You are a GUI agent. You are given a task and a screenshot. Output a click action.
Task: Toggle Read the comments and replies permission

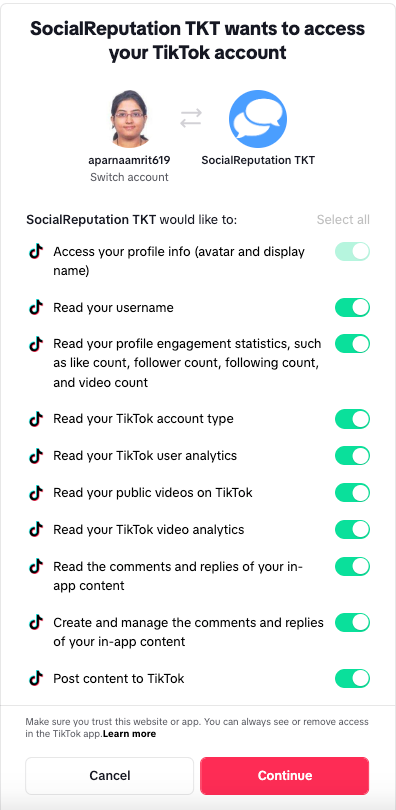point(353,567)
